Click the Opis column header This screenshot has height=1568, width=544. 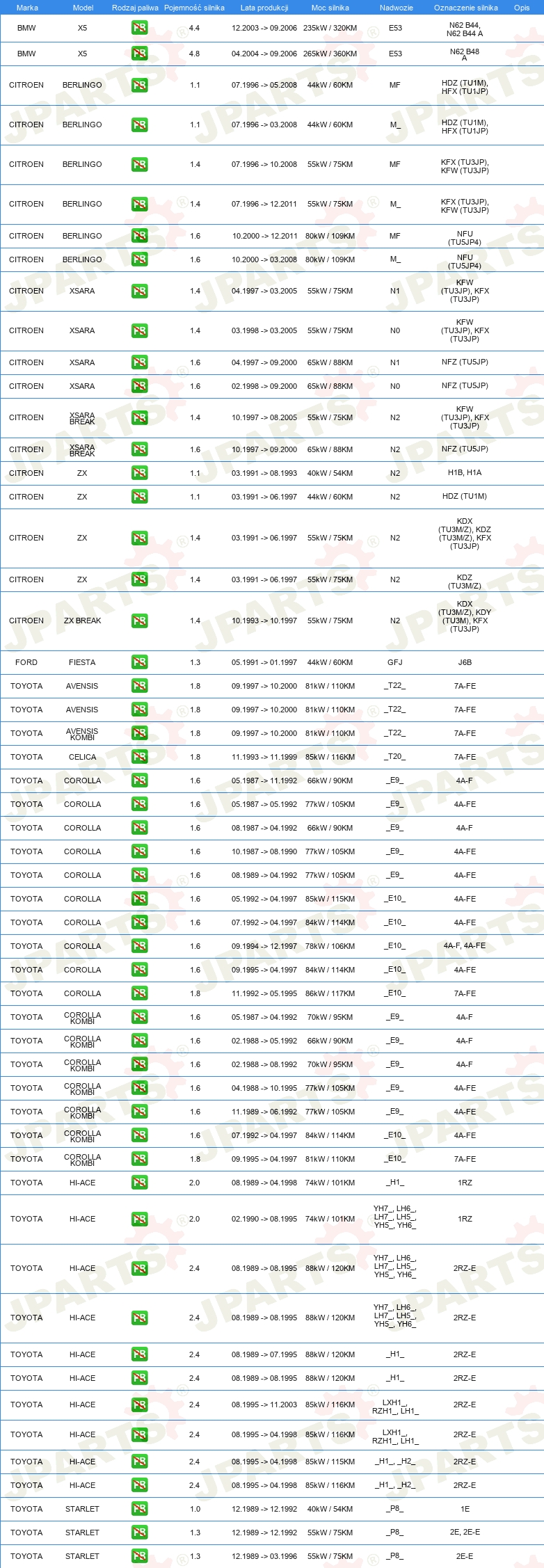click(x=522, y=8)
